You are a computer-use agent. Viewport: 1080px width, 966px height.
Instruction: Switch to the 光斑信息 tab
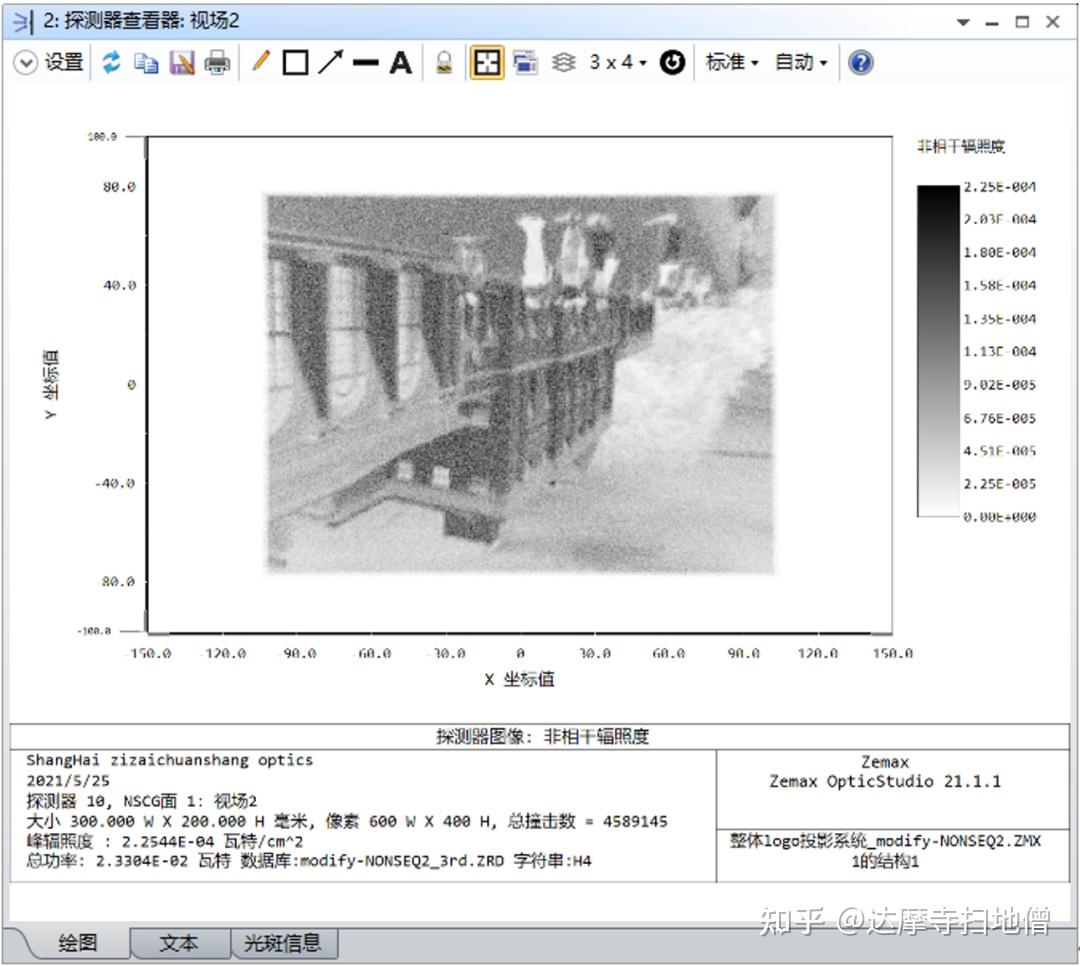click(x=285, y=942)
